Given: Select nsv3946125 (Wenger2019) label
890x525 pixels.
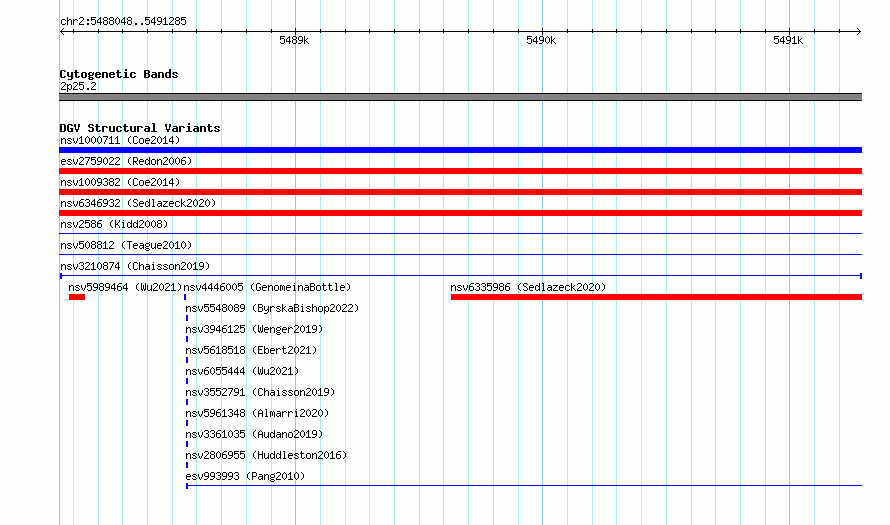Looking at the screenshot, I should coord(254,329).
